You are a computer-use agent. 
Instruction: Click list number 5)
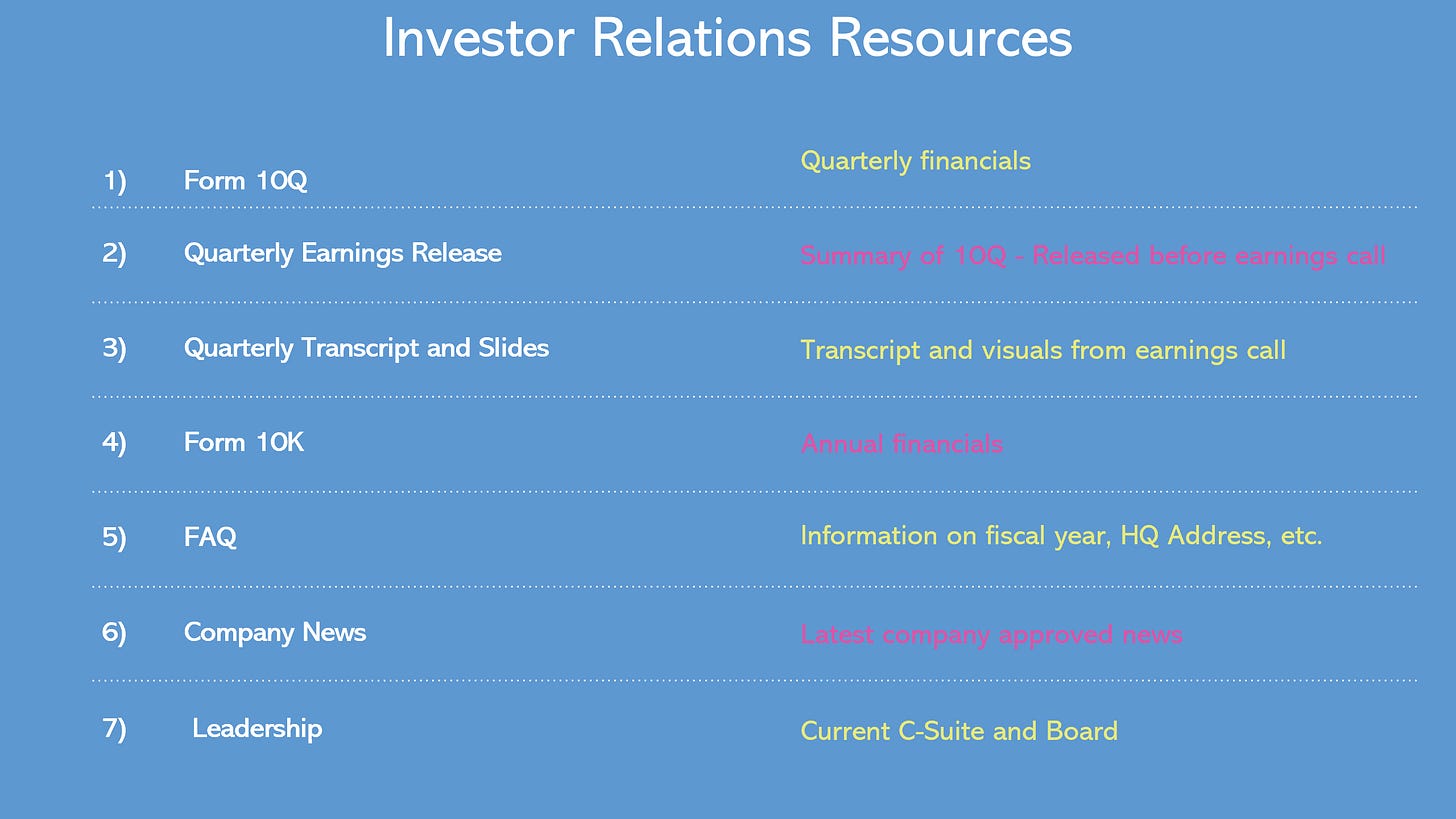tap(114, 537)
